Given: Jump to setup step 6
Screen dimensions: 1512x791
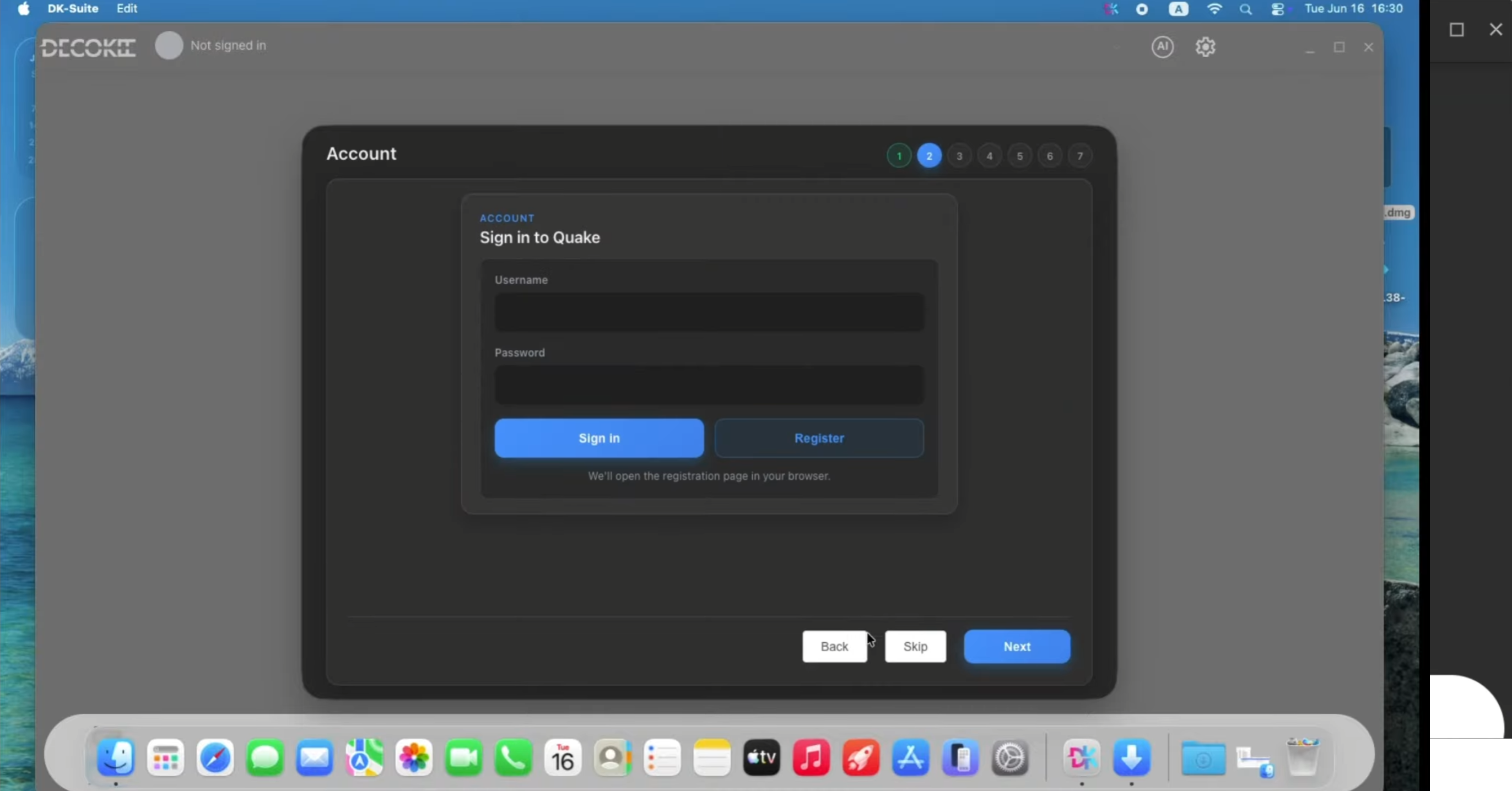Looking at the screenshot, I should 1050,156.
